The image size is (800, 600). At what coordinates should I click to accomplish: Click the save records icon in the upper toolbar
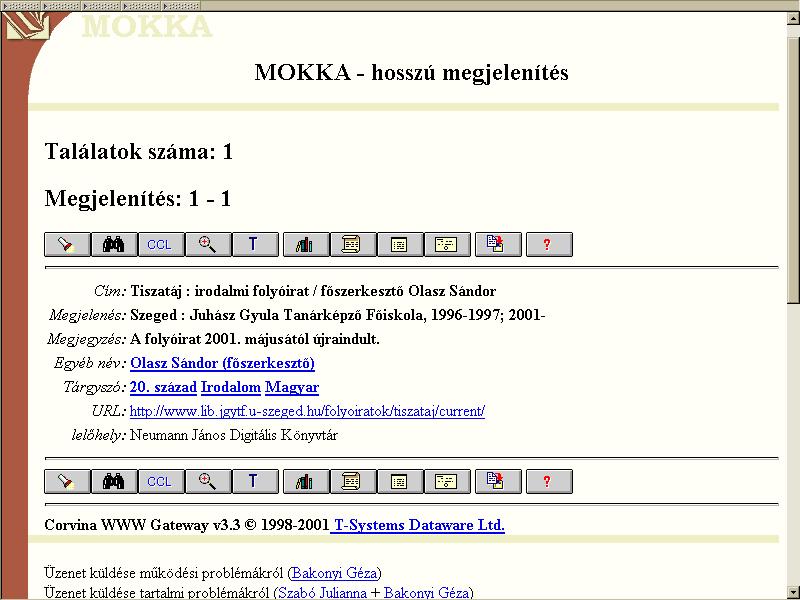point(498,244)
